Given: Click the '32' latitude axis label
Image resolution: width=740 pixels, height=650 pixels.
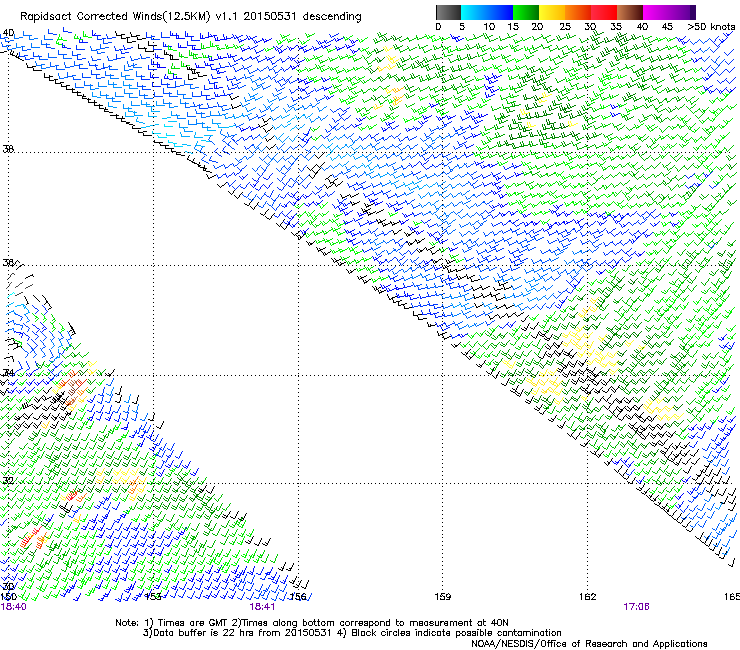Looking at the screenshot, I should coord(8,481).
